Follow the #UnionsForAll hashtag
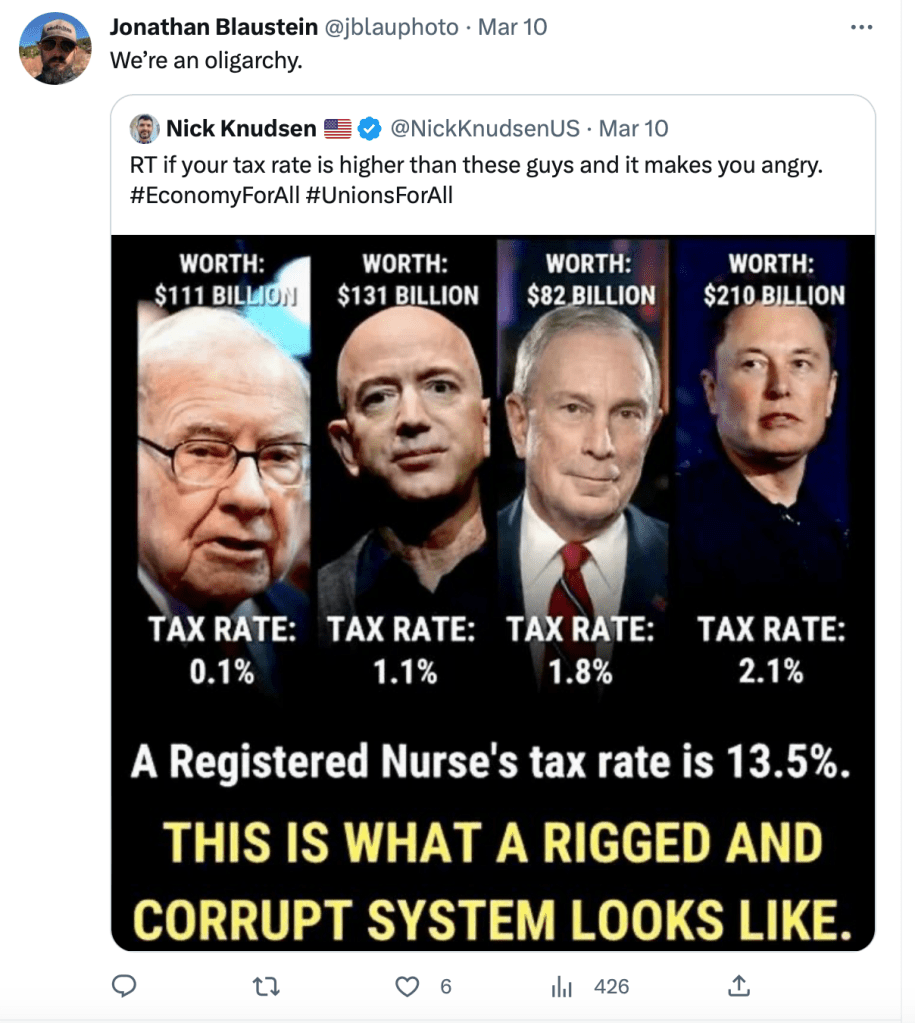This screenshot has width=915, height=1023. [375, 195]
